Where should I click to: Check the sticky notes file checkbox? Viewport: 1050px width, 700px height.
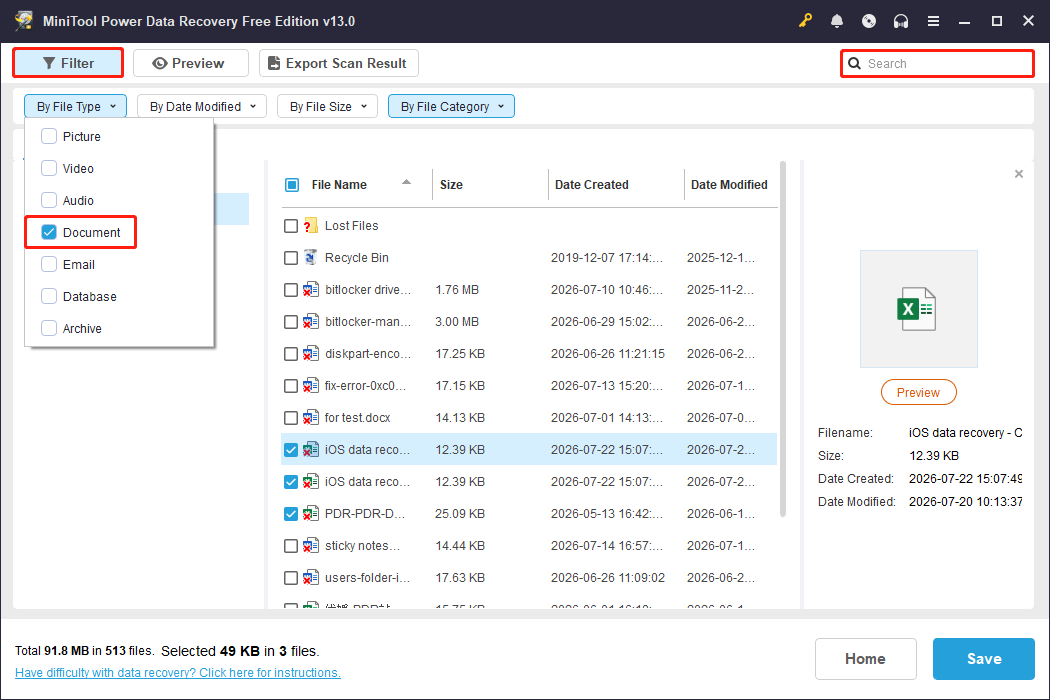(x=291, y=546)
